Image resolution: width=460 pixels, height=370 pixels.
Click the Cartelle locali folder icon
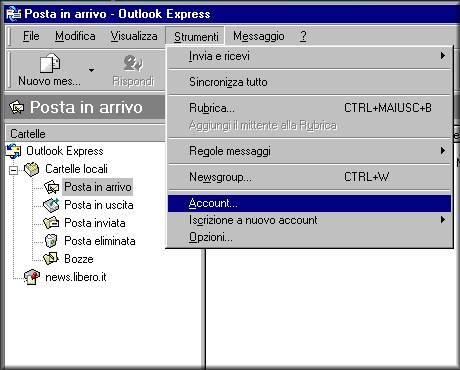pyautogui.click(x=32, y=169)
